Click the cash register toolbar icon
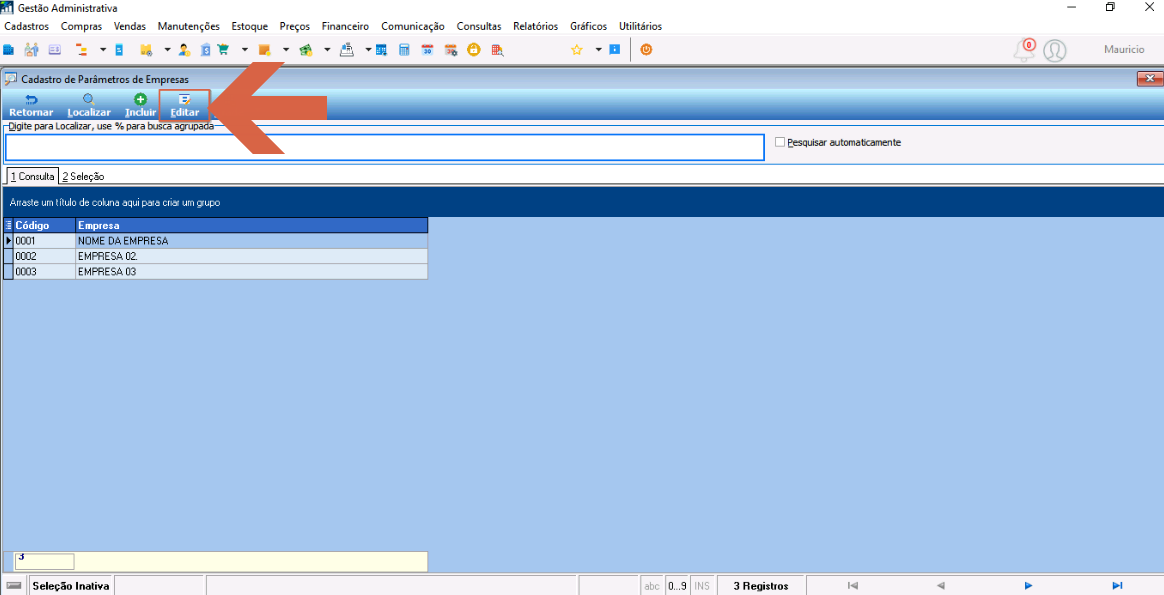Image resolution: width=1164 pixels, height=595 pixels. pyautogui.click(x=347, y=50)
